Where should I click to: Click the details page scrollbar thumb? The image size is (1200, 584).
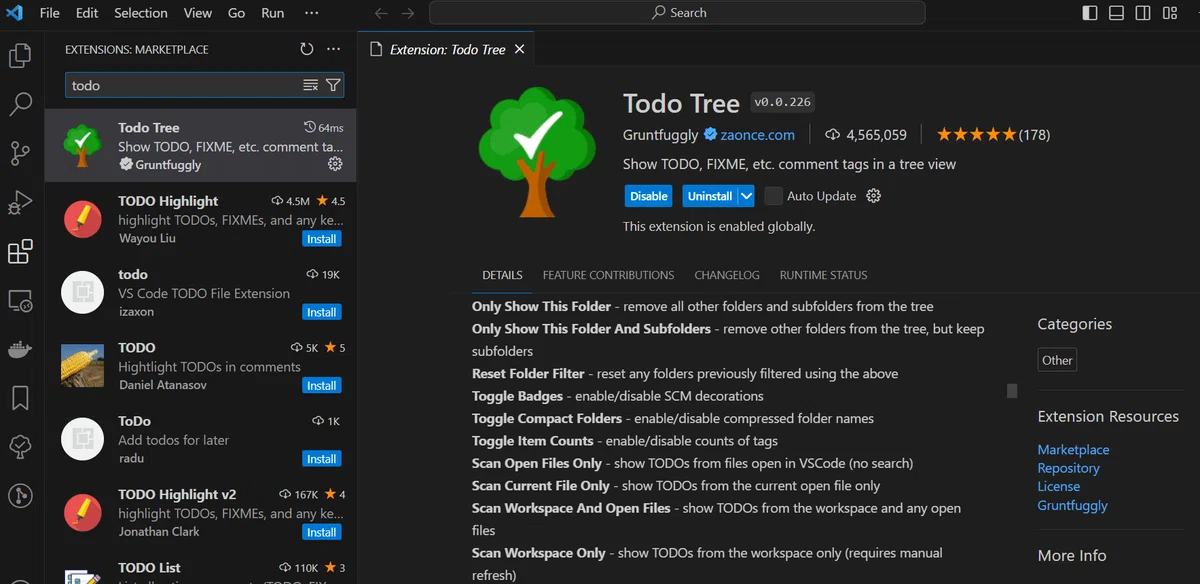pos(1012,390)
